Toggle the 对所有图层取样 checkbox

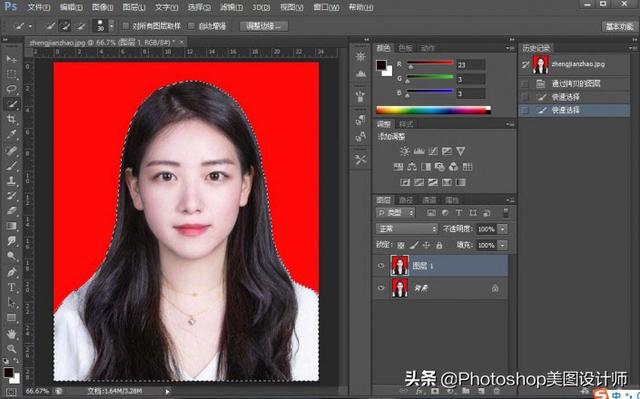coord(126,26)
